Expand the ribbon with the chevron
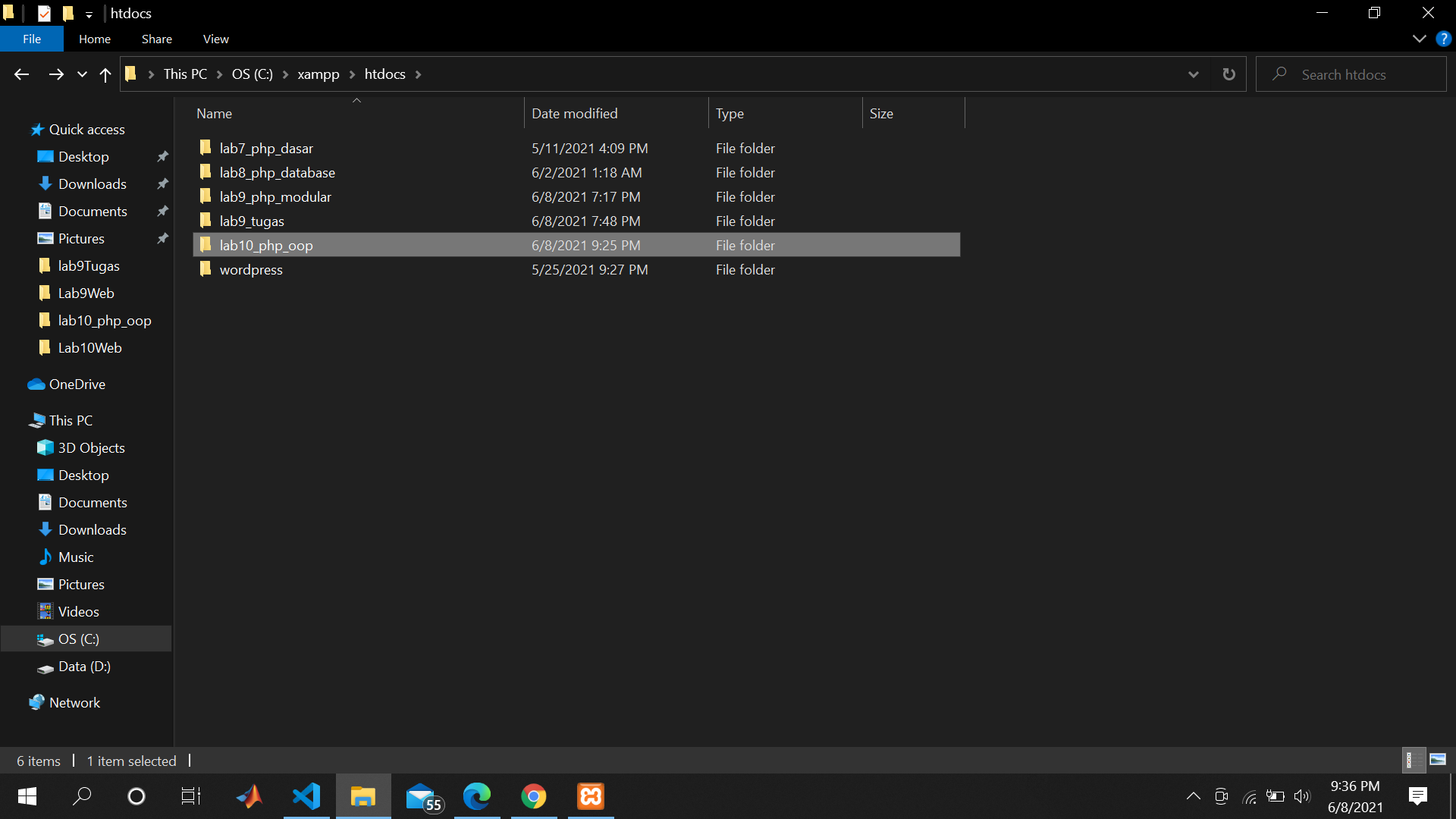1456x819 pixels. click(1419, 39)
